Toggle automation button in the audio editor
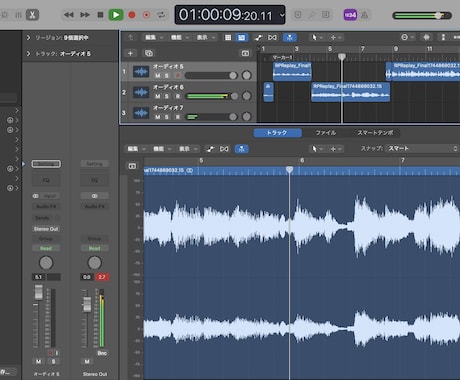The image size is (460, 380). click(x=210, y=149)
